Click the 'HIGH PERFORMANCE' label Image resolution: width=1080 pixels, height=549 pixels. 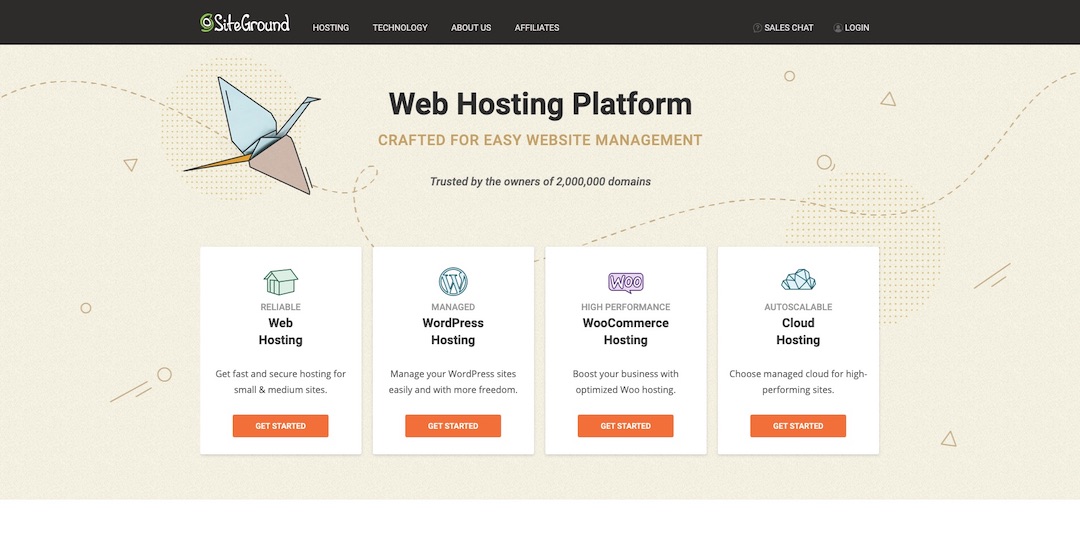tap(625, 307)
